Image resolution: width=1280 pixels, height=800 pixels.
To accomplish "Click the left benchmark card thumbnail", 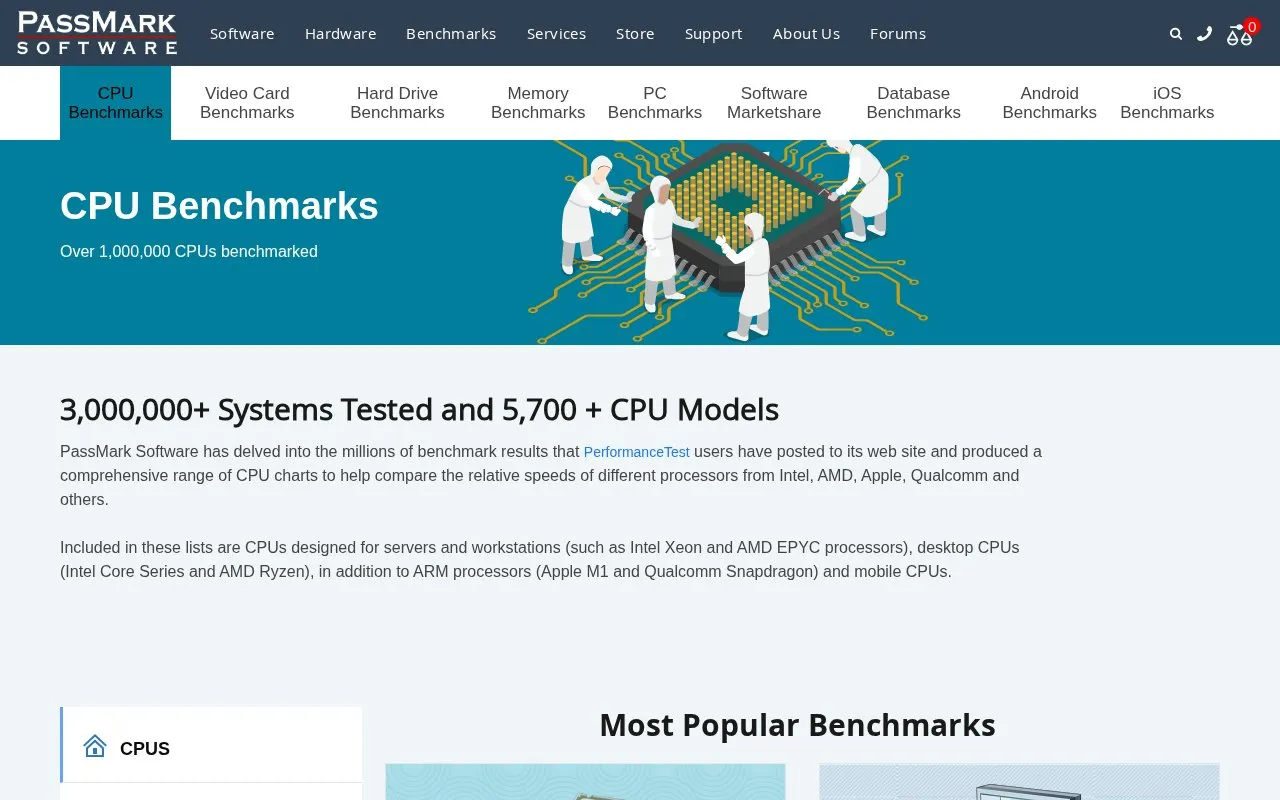I will [585, 782].
